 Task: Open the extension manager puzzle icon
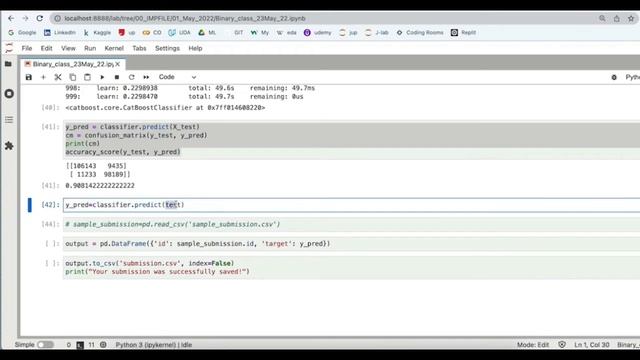pos(9,146)
